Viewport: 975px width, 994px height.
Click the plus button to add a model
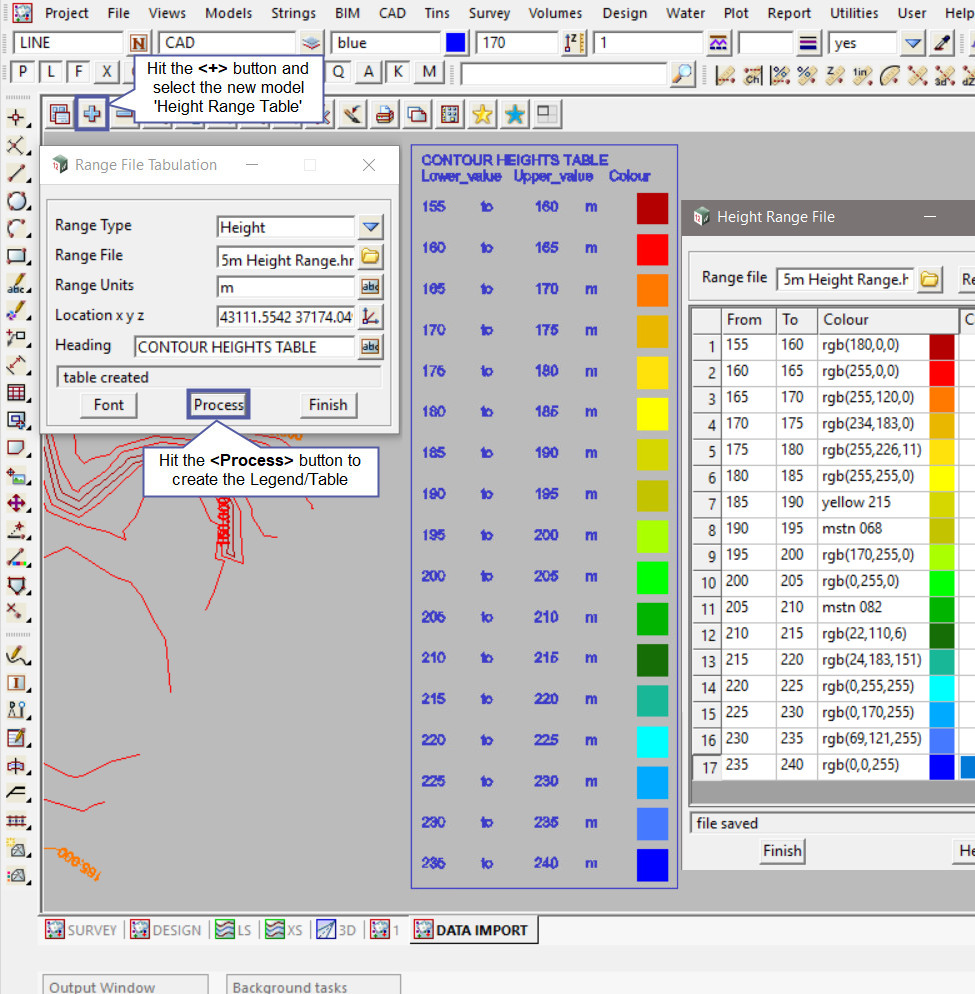91,114
